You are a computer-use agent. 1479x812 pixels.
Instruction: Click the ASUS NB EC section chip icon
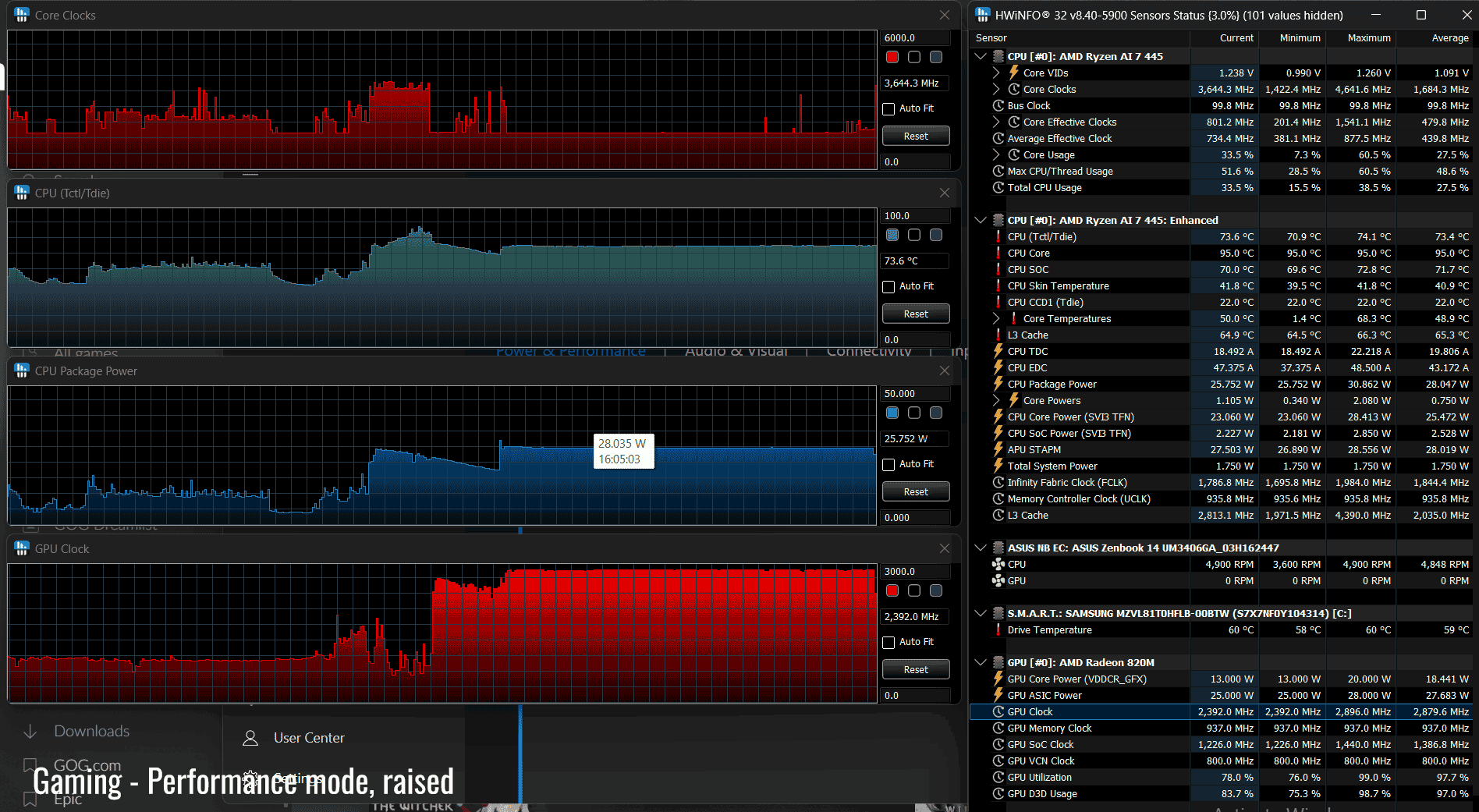click(x=998, y=548)
